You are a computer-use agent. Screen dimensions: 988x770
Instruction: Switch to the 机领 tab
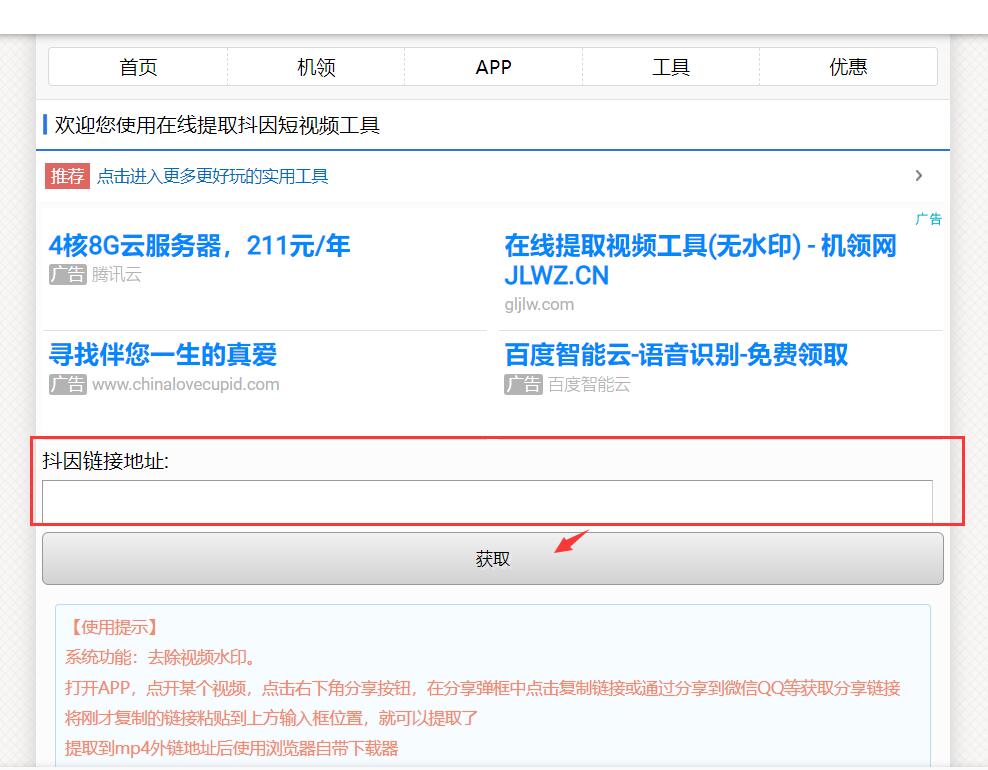(316, 67)
